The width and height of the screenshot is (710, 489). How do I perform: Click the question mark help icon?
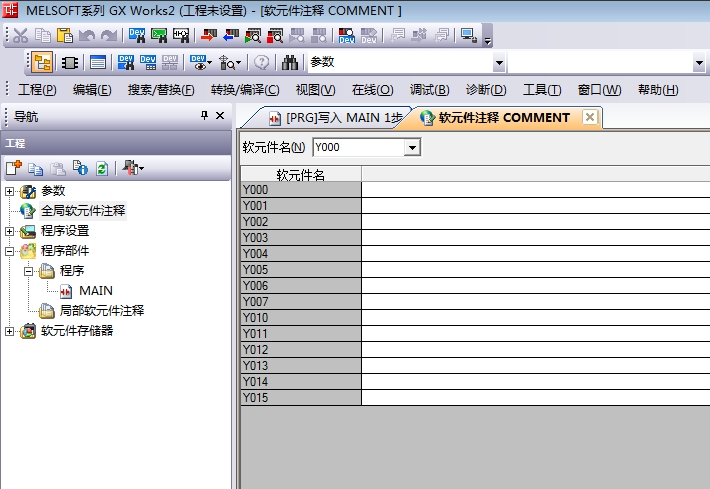(261, 62)
